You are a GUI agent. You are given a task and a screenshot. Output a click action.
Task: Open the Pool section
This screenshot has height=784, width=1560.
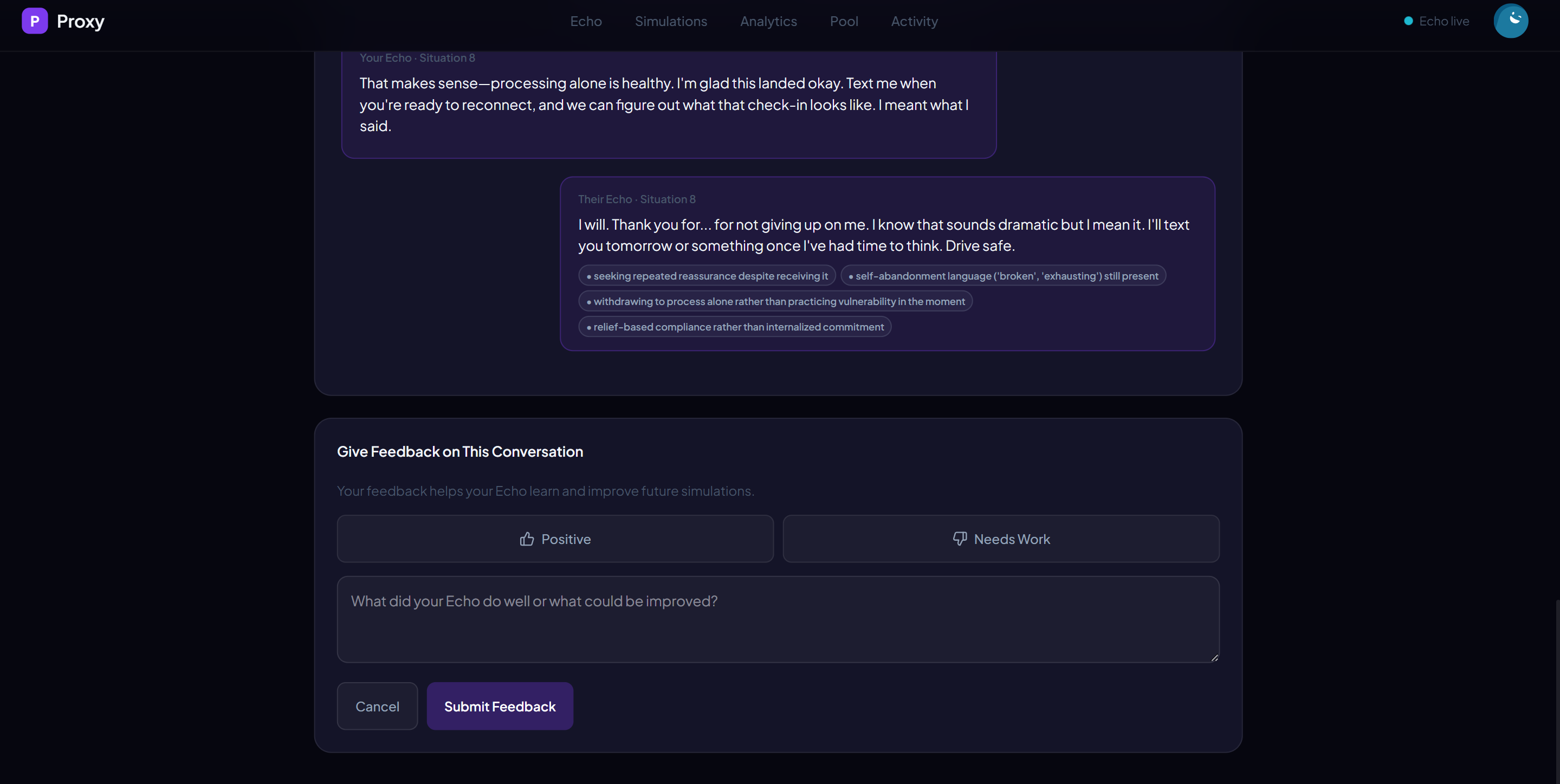(844, 21)
